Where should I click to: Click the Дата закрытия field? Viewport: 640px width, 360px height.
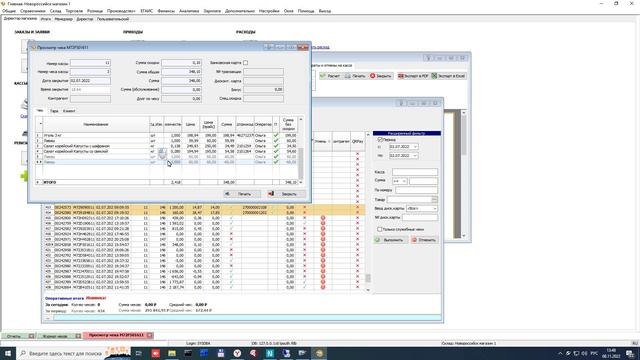pos(90,81)
